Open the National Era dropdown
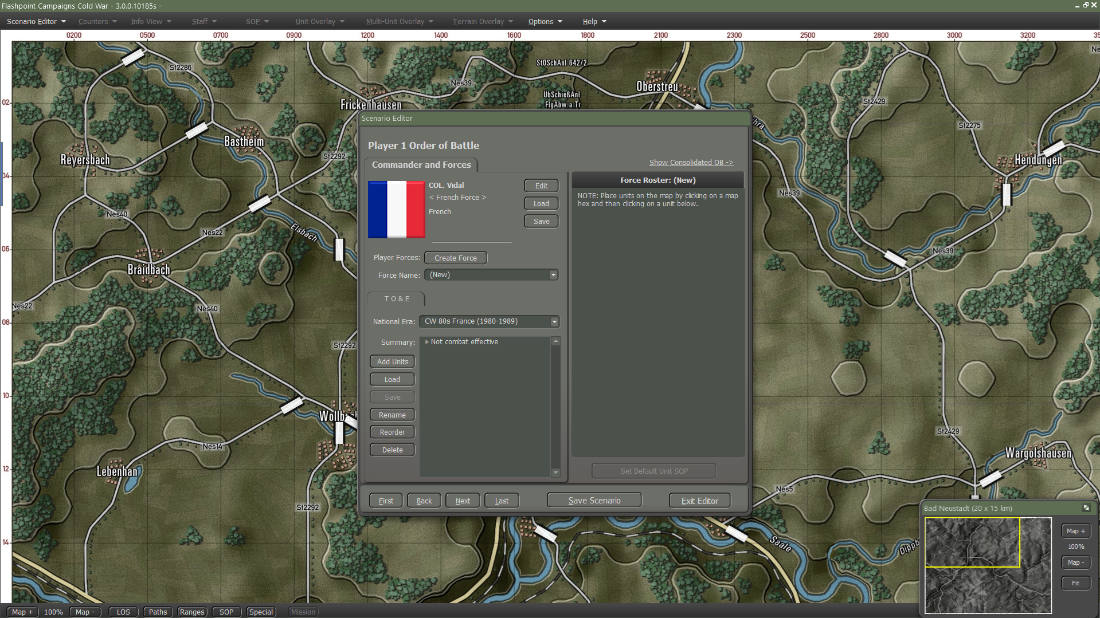 pos(489,321)
